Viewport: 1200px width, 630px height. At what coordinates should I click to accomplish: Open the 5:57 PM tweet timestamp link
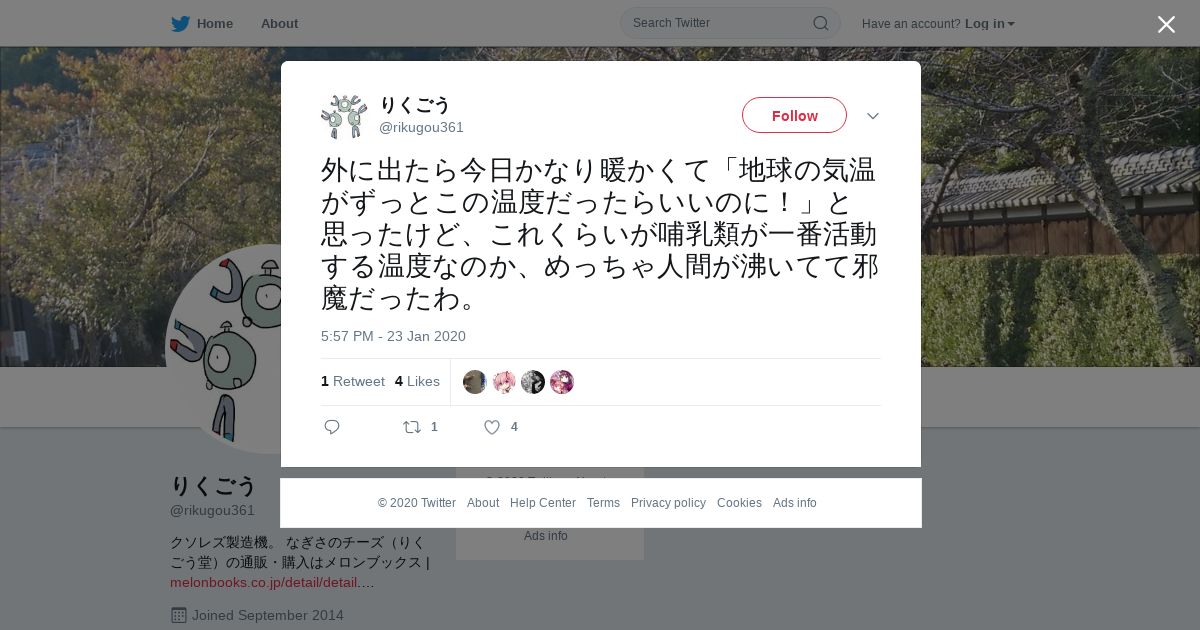pyautogui.click(x=393, y=336)
